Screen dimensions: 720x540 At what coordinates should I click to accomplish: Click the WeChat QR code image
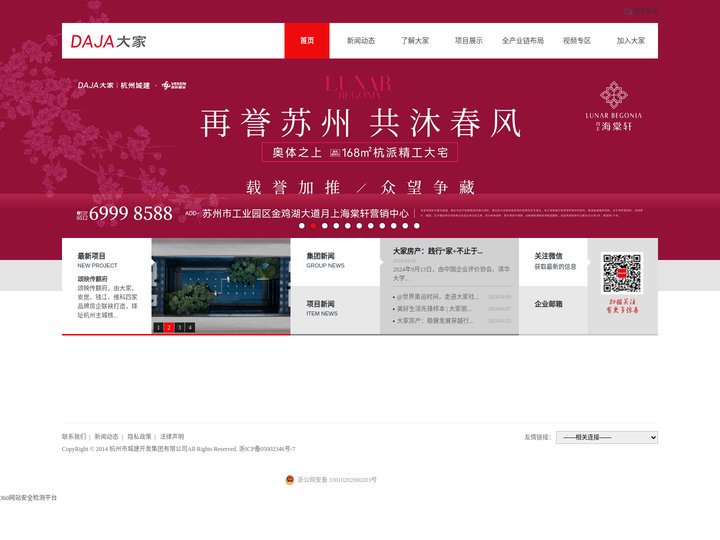[622, 273]
